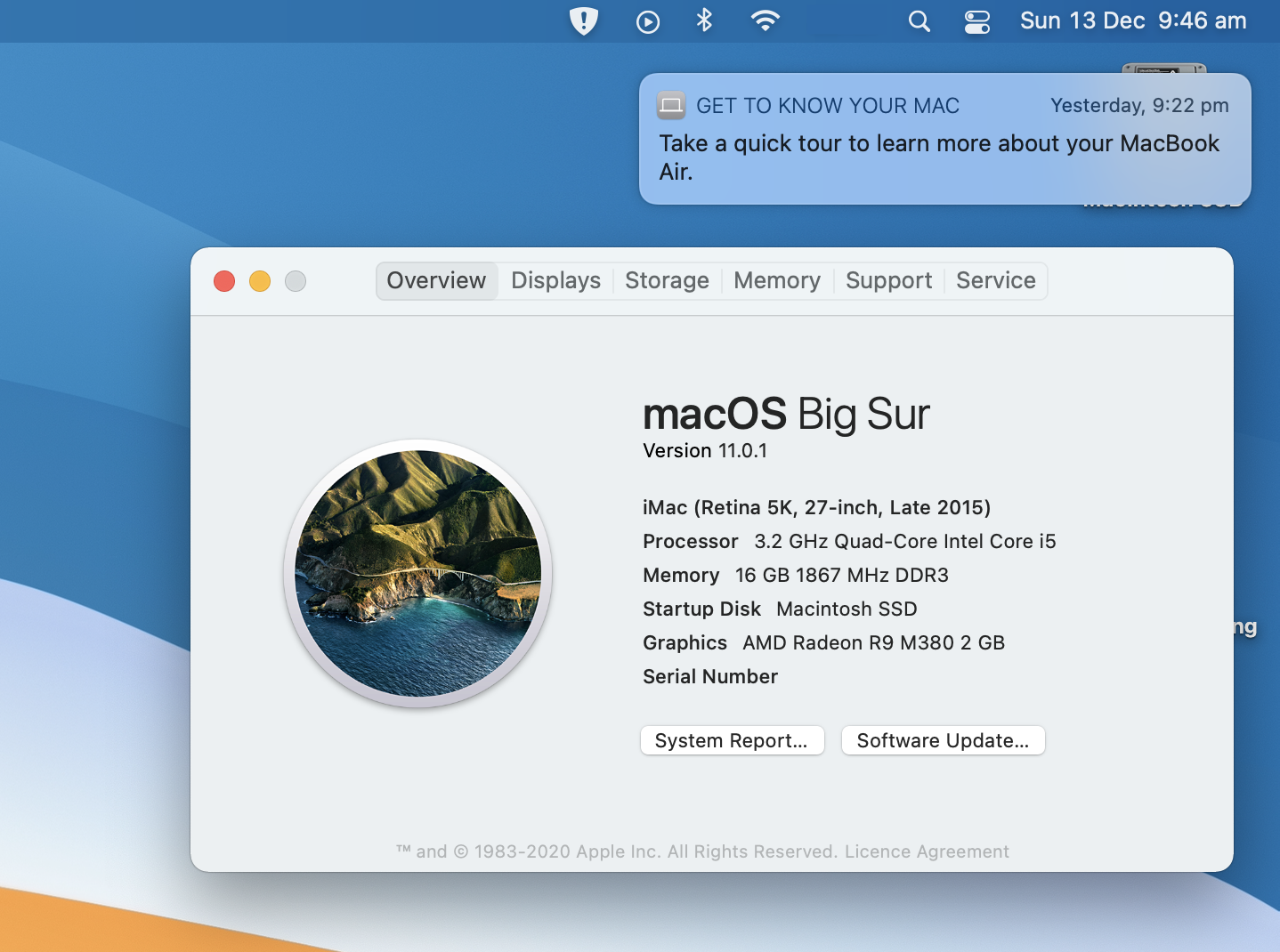
Task: Open the security shield menu bar icon
Action: (583, 21)
